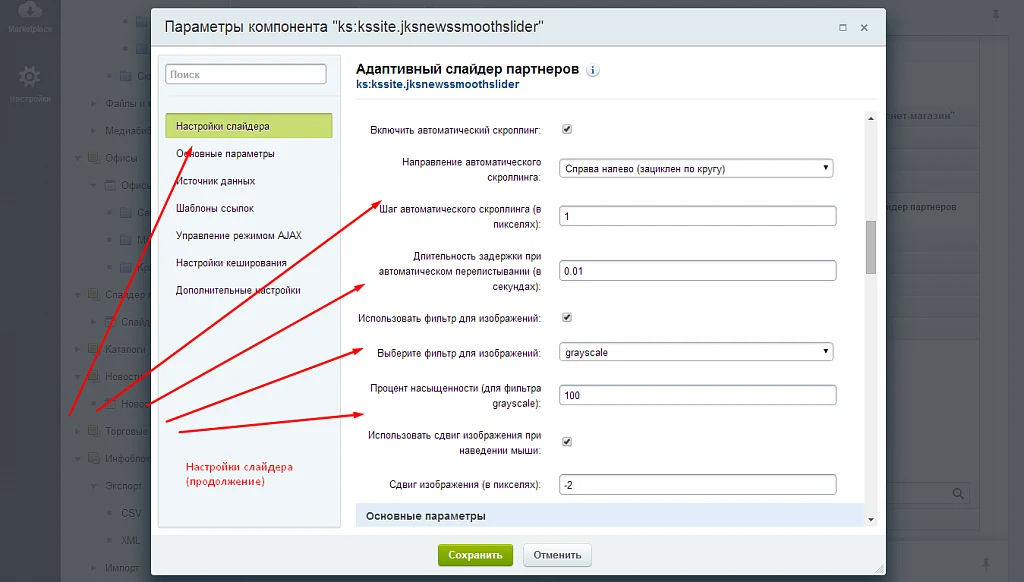Maximize the component parameters dialog
Viewport: 1024px width, 582px height.
842,27
